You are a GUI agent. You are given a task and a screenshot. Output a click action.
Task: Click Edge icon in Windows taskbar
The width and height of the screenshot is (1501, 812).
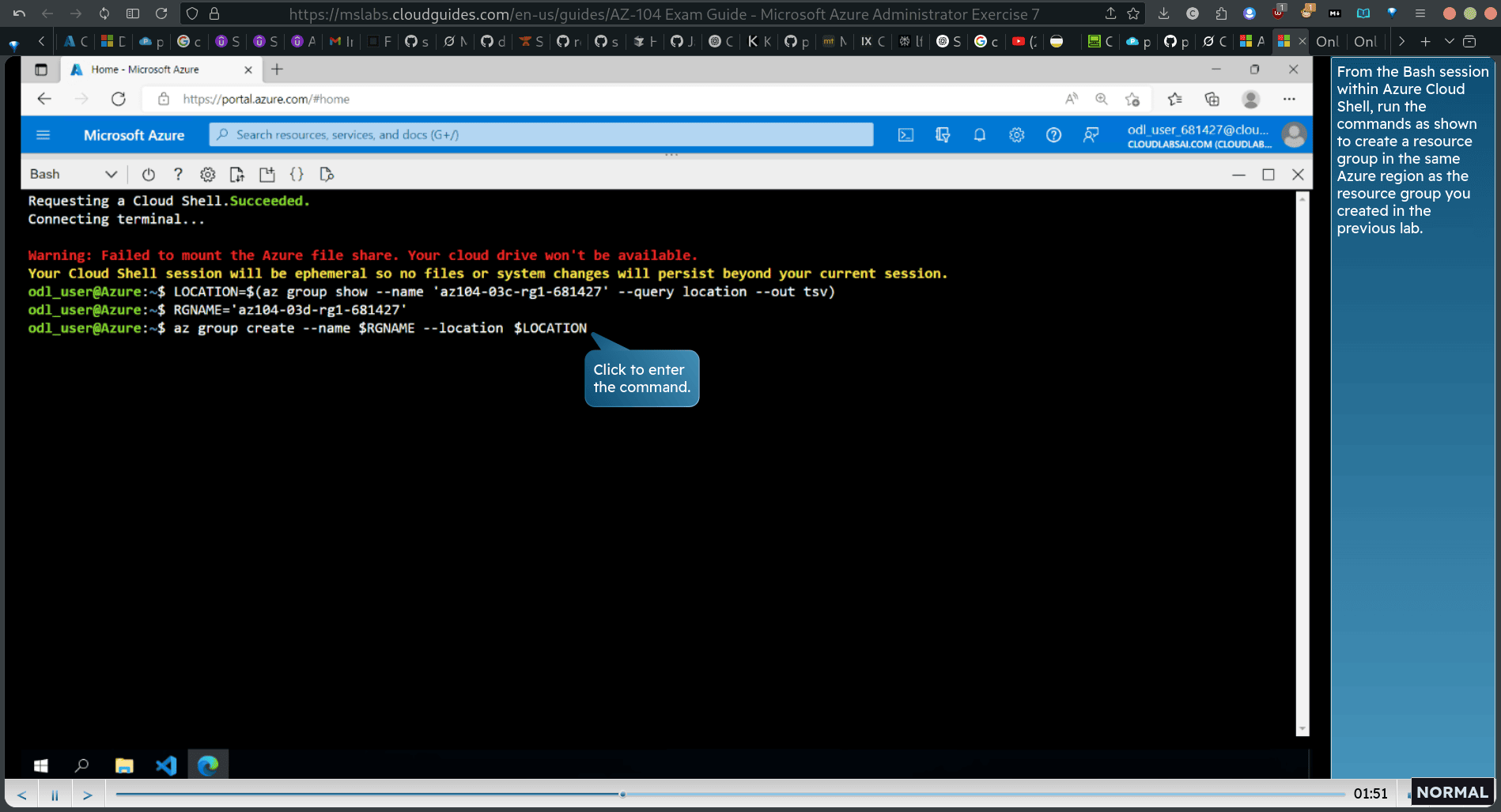point(208,765)
